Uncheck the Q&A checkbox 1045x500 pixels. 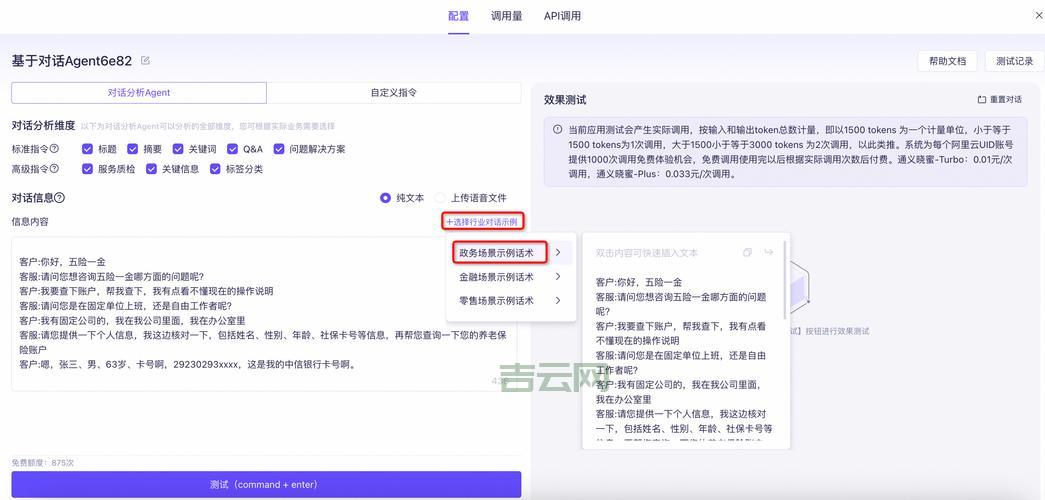point(232,149)
